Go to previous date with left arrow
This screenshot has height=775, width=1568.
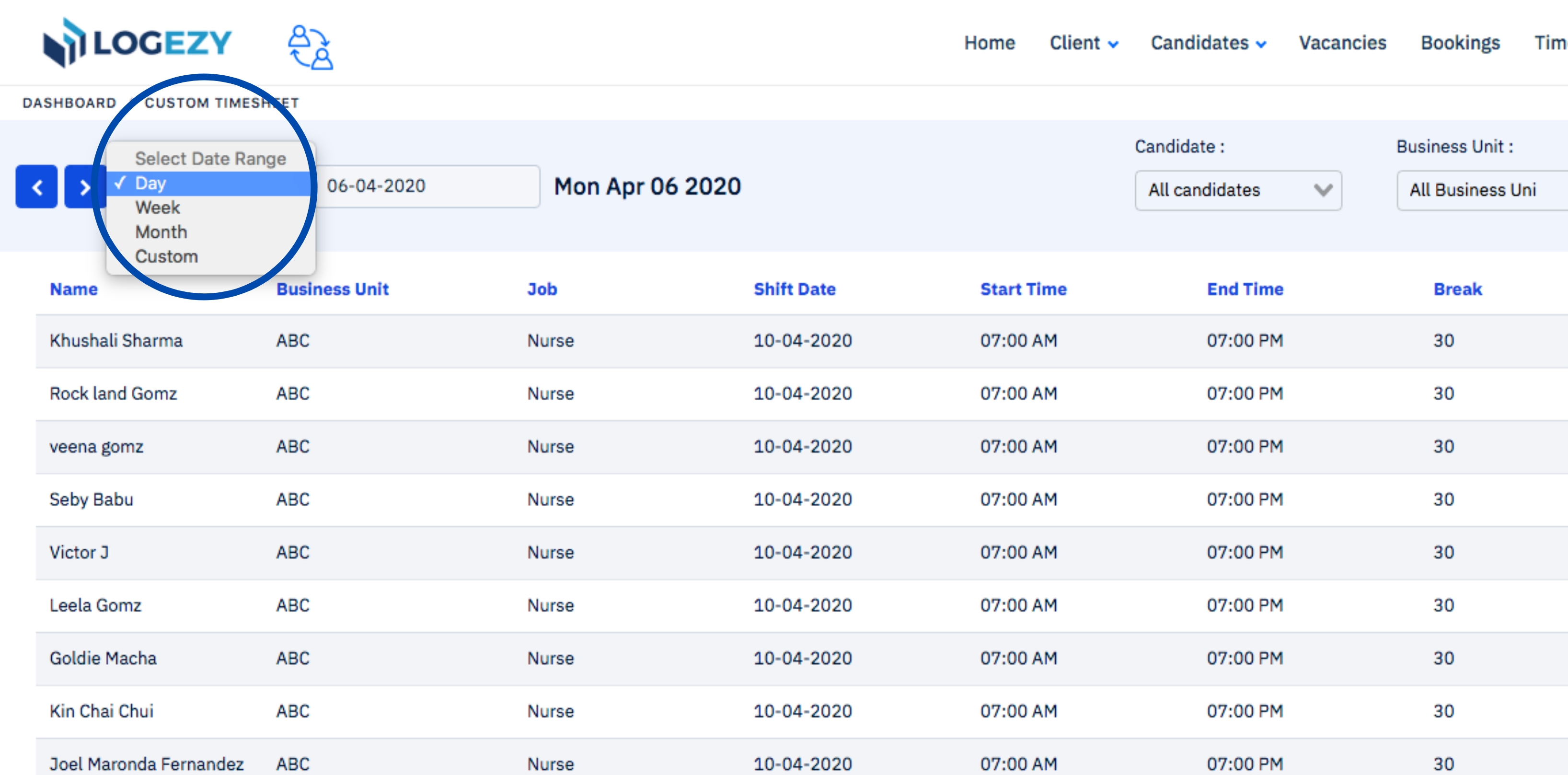point(36,186)
